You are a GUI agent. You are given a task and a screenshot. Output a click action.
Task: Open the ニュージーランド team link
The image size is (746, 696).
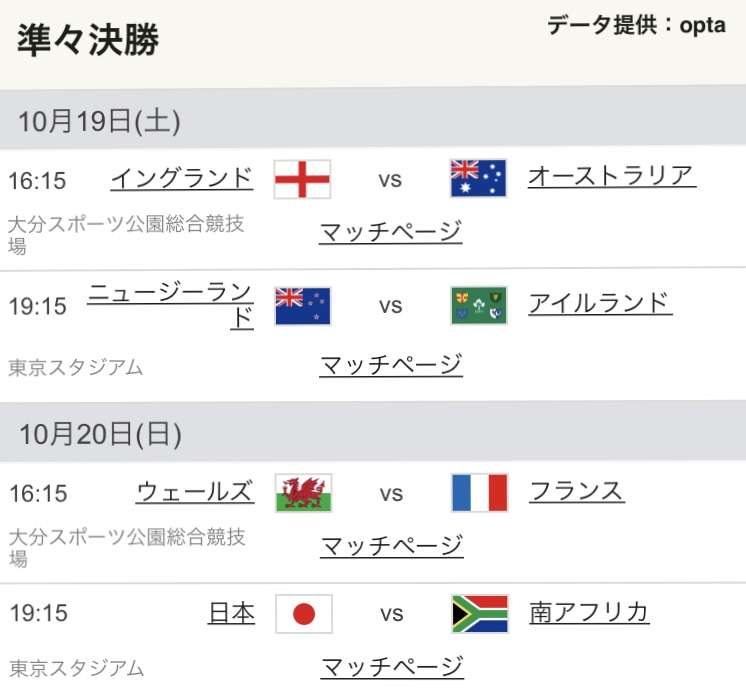point(170,306)
